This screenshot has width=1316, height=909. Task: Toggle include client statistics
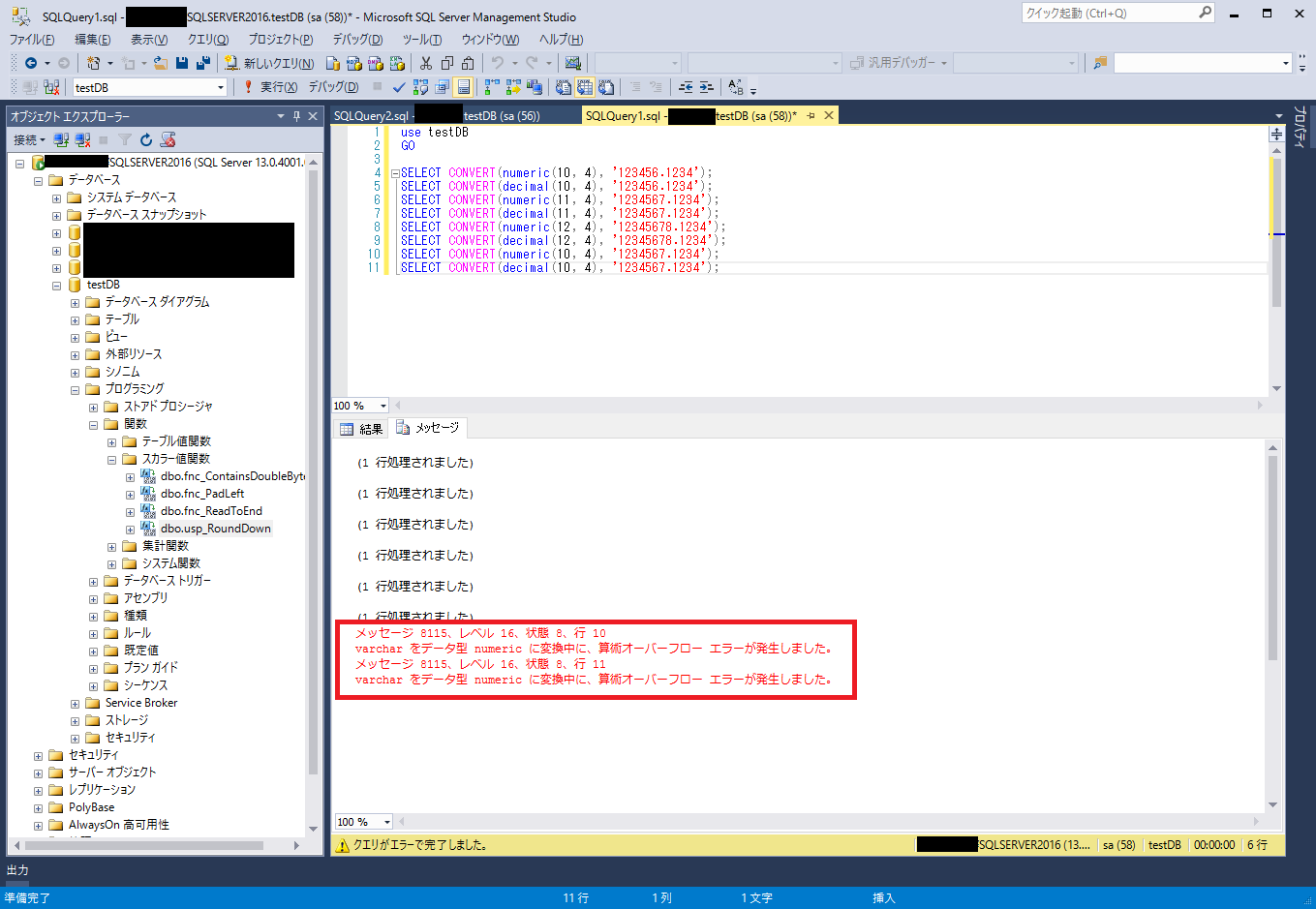(x=534, y=87)
